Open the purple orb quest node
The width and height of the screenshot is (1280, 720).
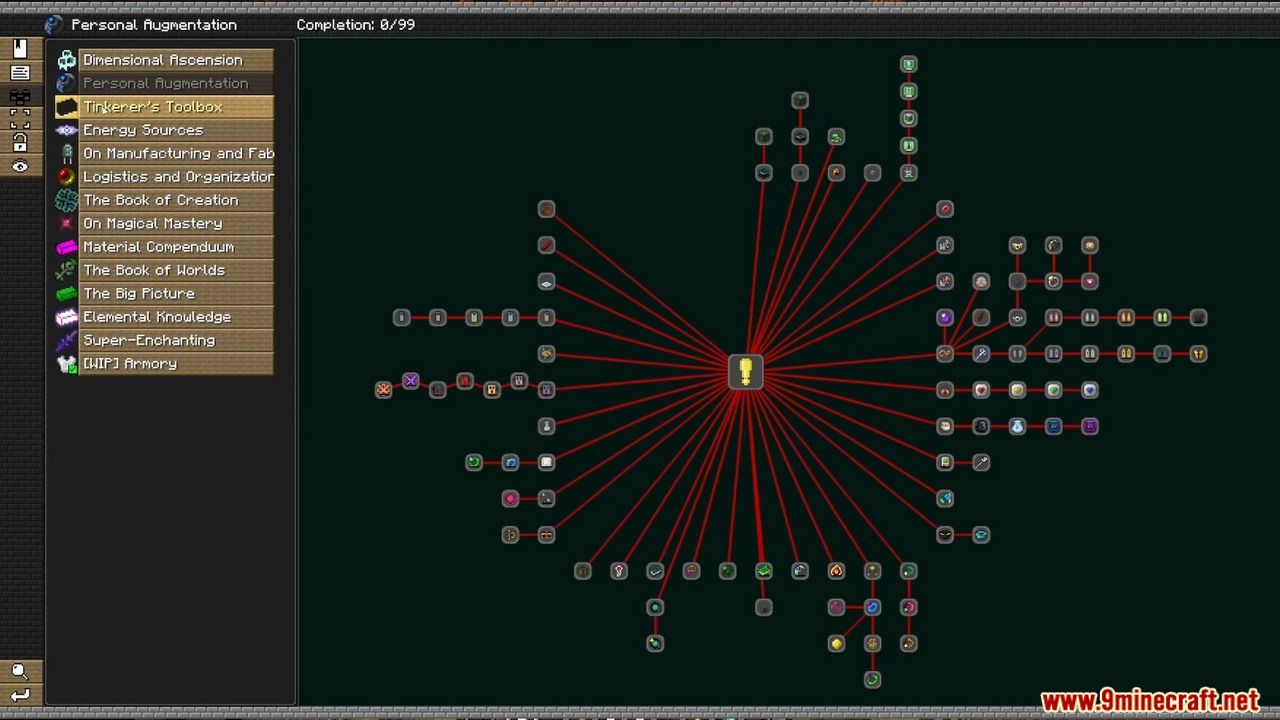click(x=945, y=318)
